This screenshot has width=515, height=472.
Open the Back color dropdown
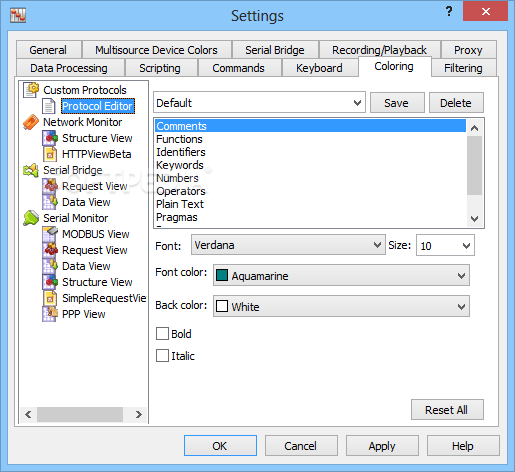click(341, 306)
